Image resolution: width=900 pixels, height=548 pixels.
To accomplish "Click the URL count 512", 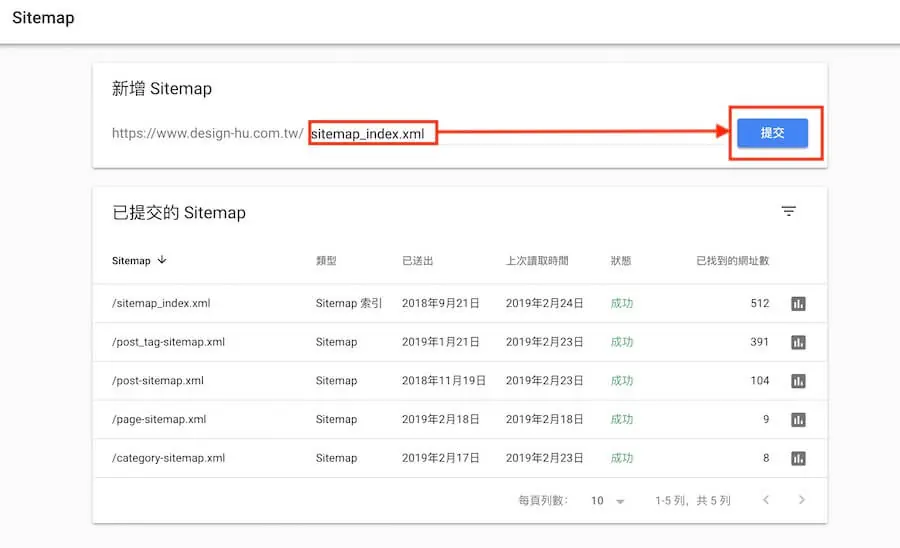I will pos(759,303).
